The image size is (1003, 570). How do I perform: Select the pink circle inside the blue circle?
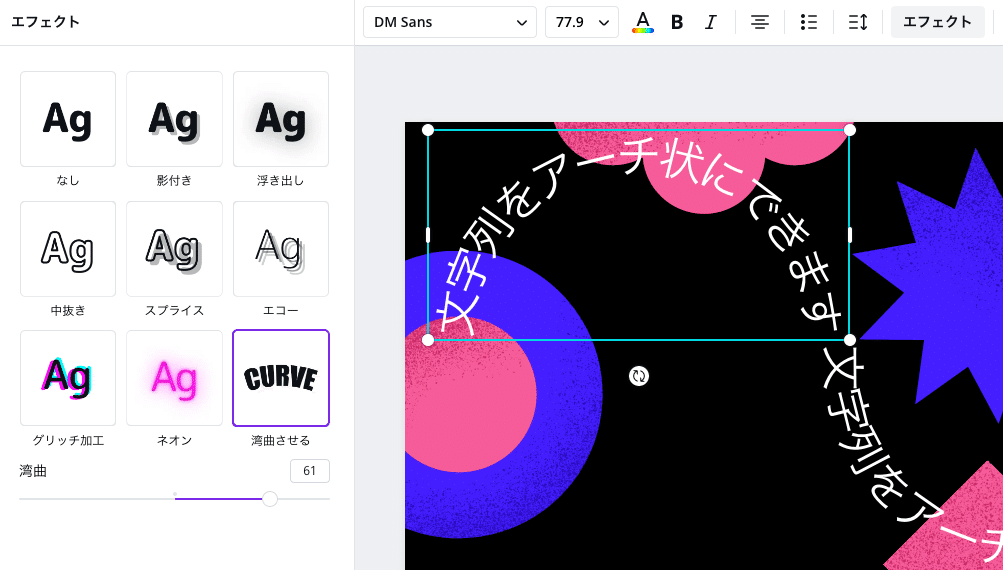pyautogui.click(x=470, y=395)
